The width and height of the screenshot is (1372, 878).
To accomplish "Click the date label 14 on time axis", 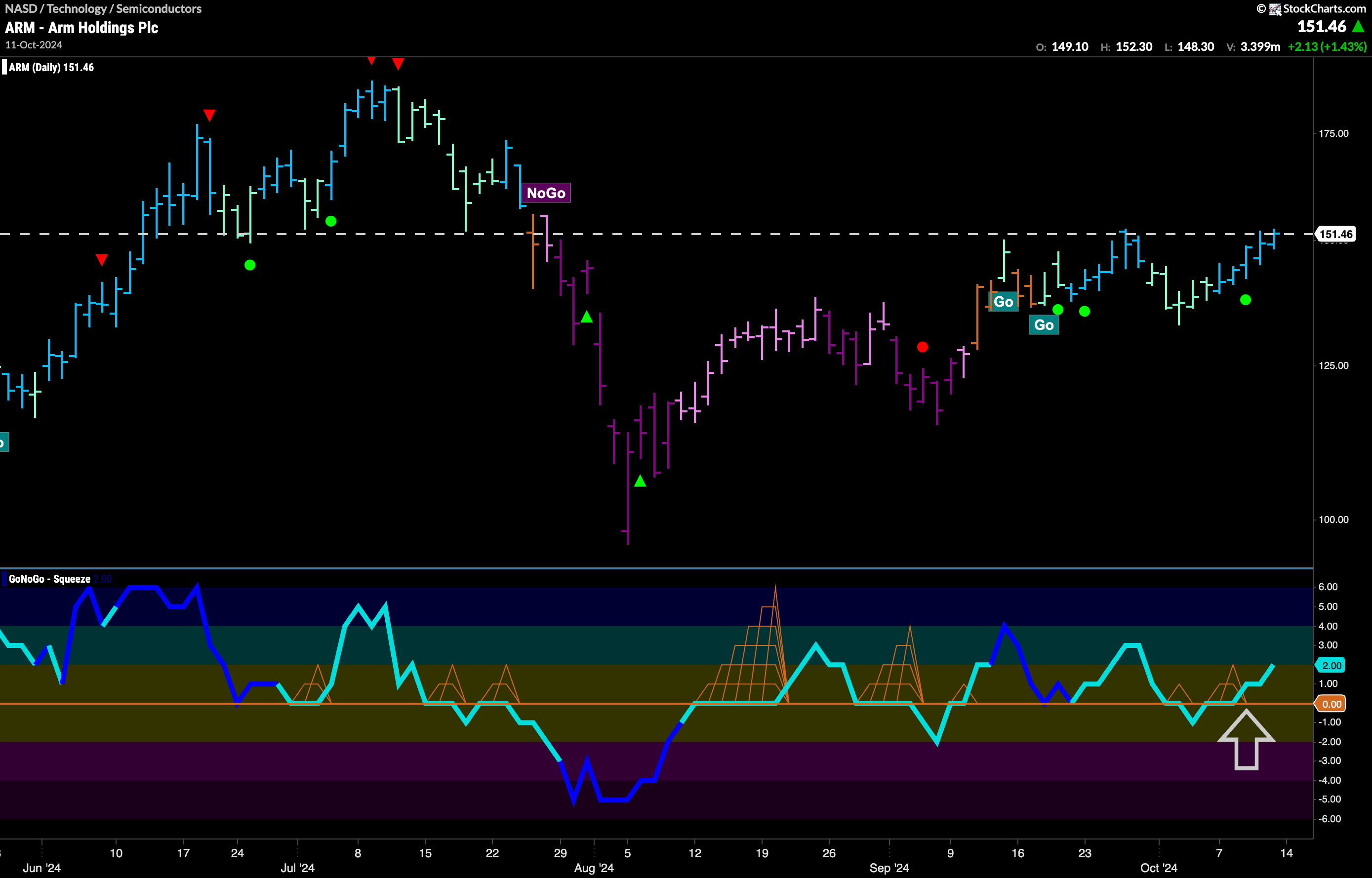I will tap(1287, 853).
